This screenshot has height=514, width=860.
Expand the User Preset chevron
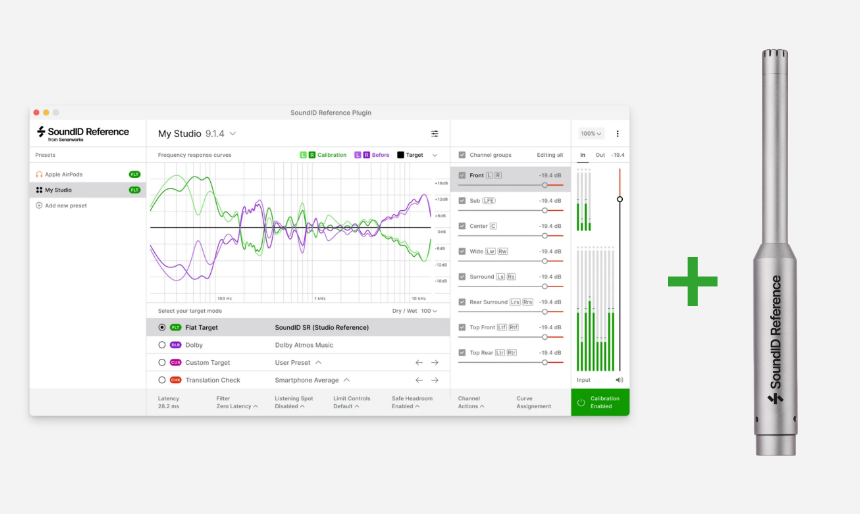coord(318,363)
